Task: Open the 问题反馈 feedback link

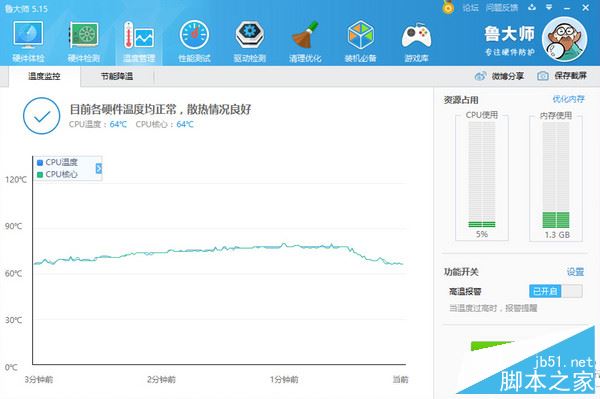Action: (502, 8)
